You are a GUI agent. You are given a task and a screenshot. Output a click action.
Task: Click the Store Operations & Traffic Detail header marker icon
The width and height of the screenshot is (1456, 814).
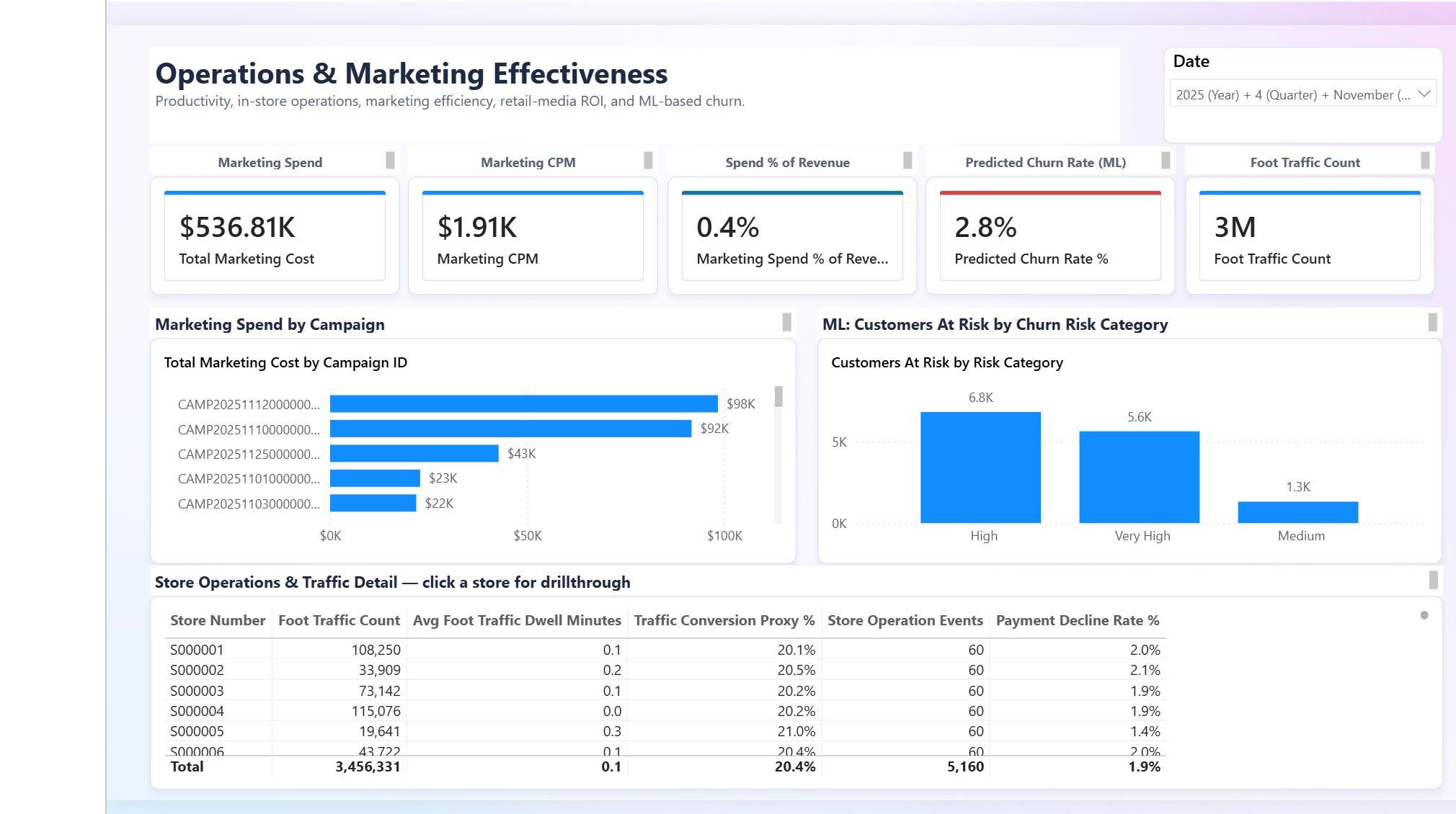[x=1434, y=580]
